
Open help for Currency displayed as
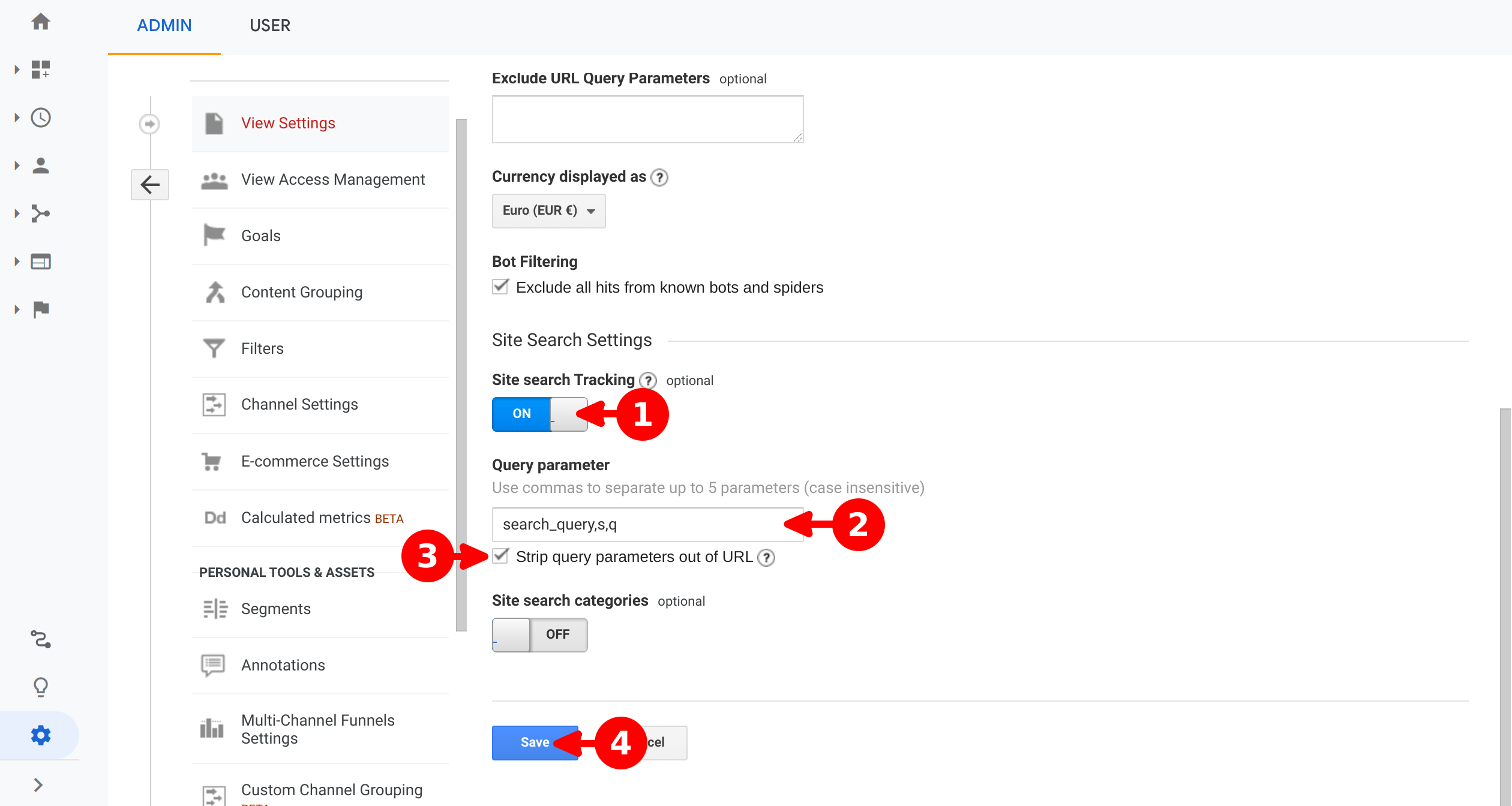click(659, 178)
